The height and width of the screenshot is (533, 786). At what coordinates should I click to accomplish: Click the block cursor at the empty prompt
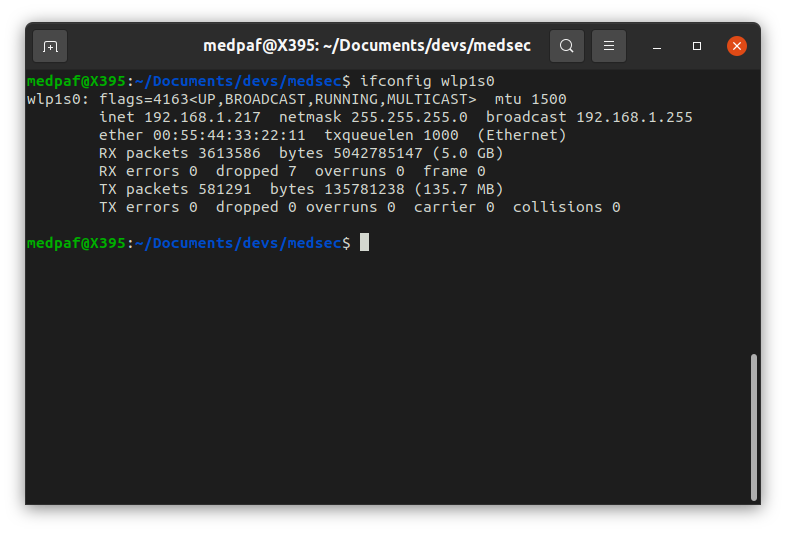pos(365,243)
